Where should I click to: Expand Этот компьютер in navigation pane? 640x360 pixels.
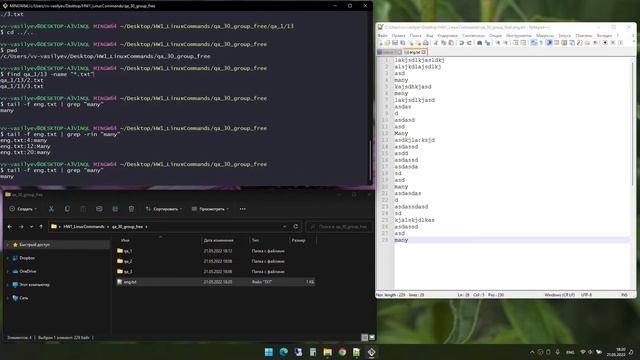click(8, 284)
